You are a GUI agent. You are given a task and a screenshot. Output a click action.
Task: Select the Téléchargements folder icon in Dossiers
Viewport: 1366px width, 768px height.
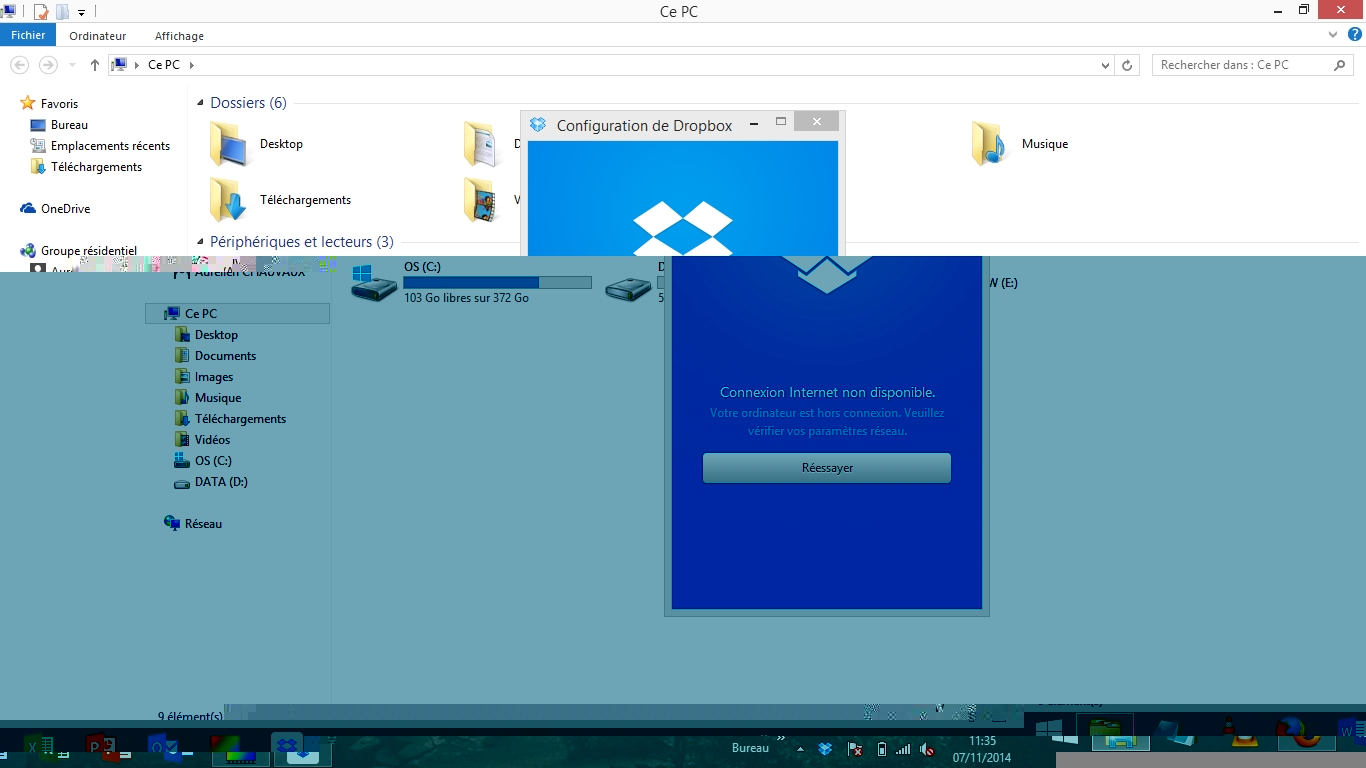coord(229,200)
